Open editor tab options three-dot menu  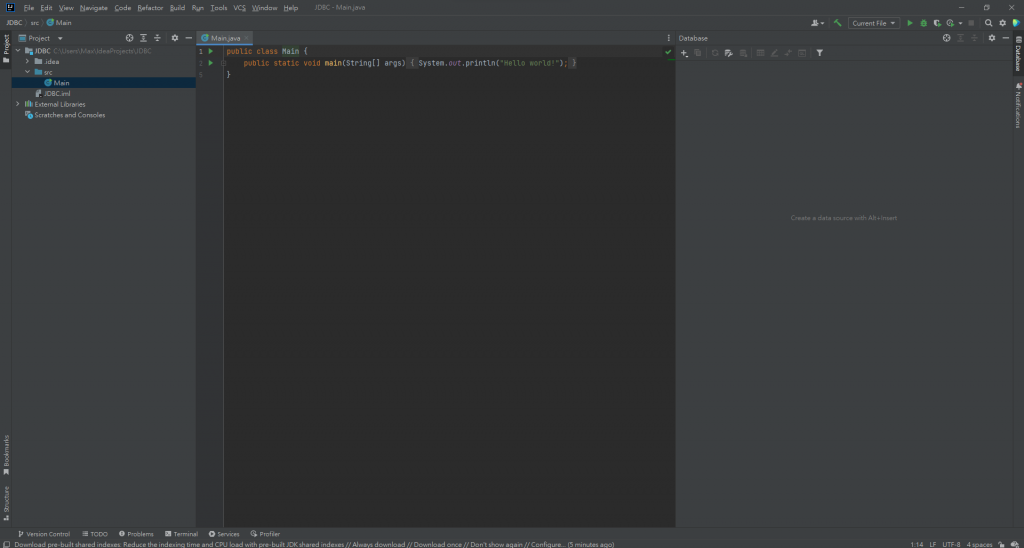click(668, 38)
